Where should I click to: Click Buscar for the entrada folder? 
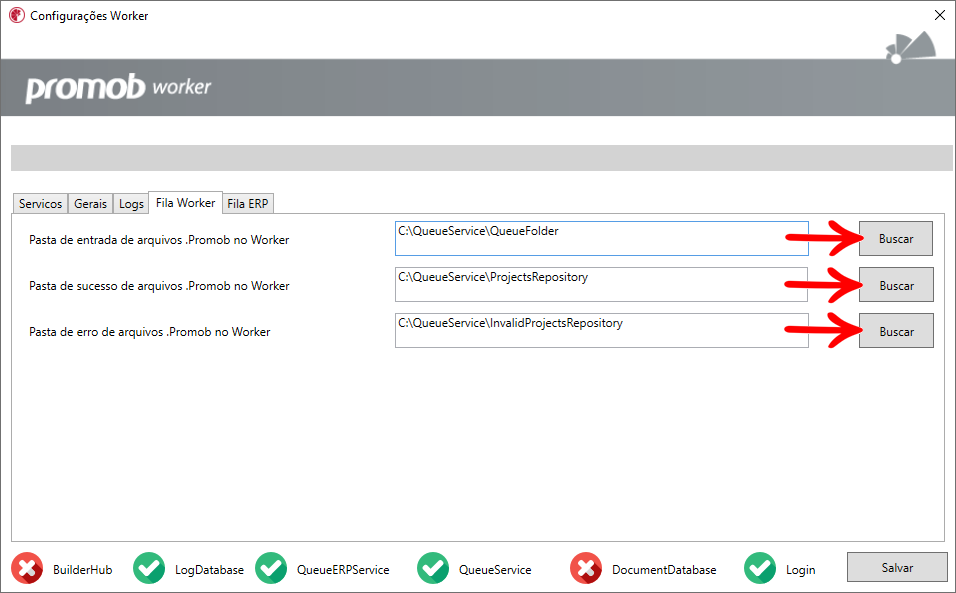(896, 238)
